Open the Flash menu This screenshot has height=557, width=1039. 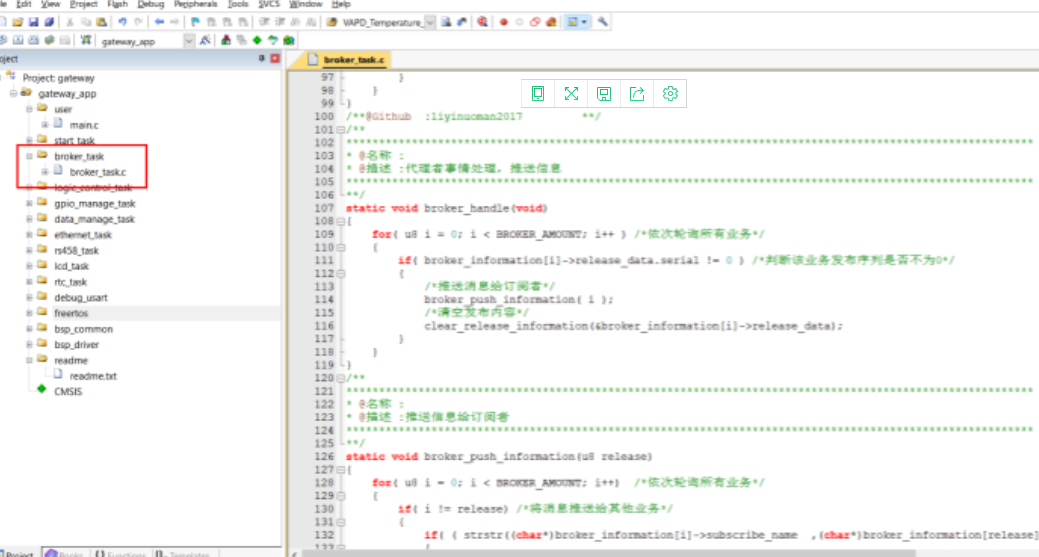point(117,4)
